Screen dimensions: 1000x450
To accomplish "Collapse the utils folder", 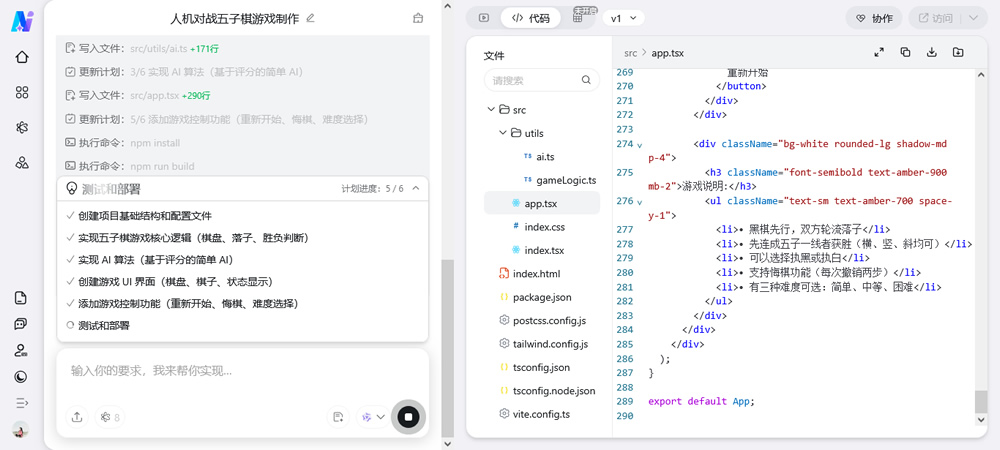I will coord(503,133).
